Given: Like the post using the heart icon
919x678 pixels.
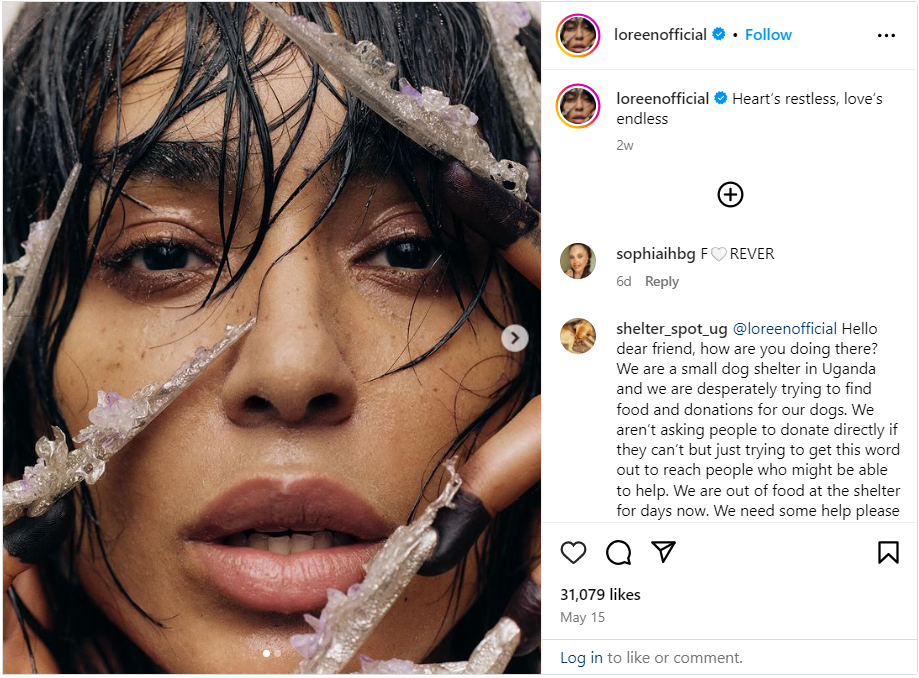Looking at the screenshot, I should pos(573,552).
